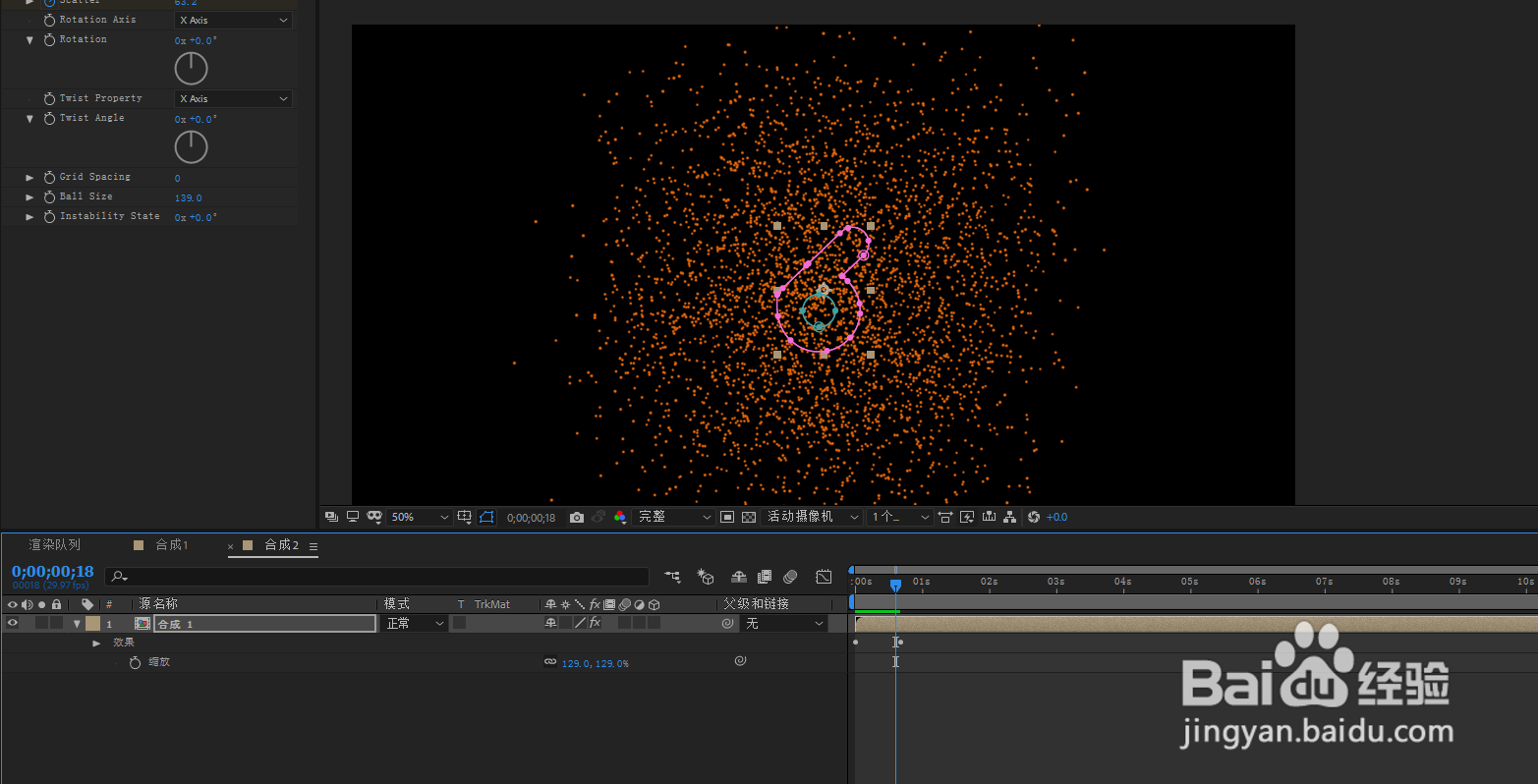
Task: Enable frame blending for the composition
Action: pyautogui.click(x=765, y=577)
